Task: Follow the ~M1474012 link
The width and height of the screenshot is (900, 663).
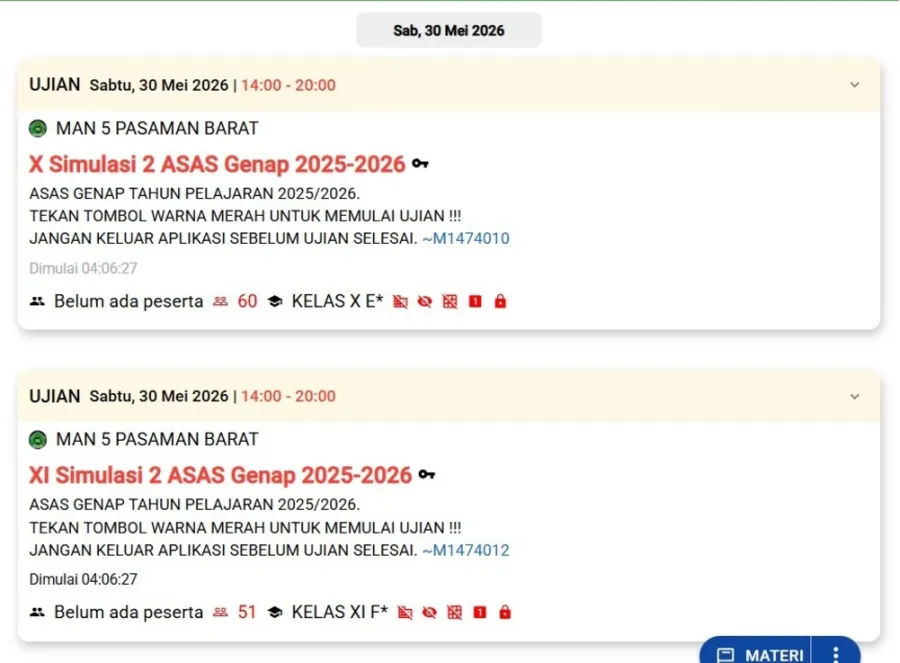Action: click(465, 550)
